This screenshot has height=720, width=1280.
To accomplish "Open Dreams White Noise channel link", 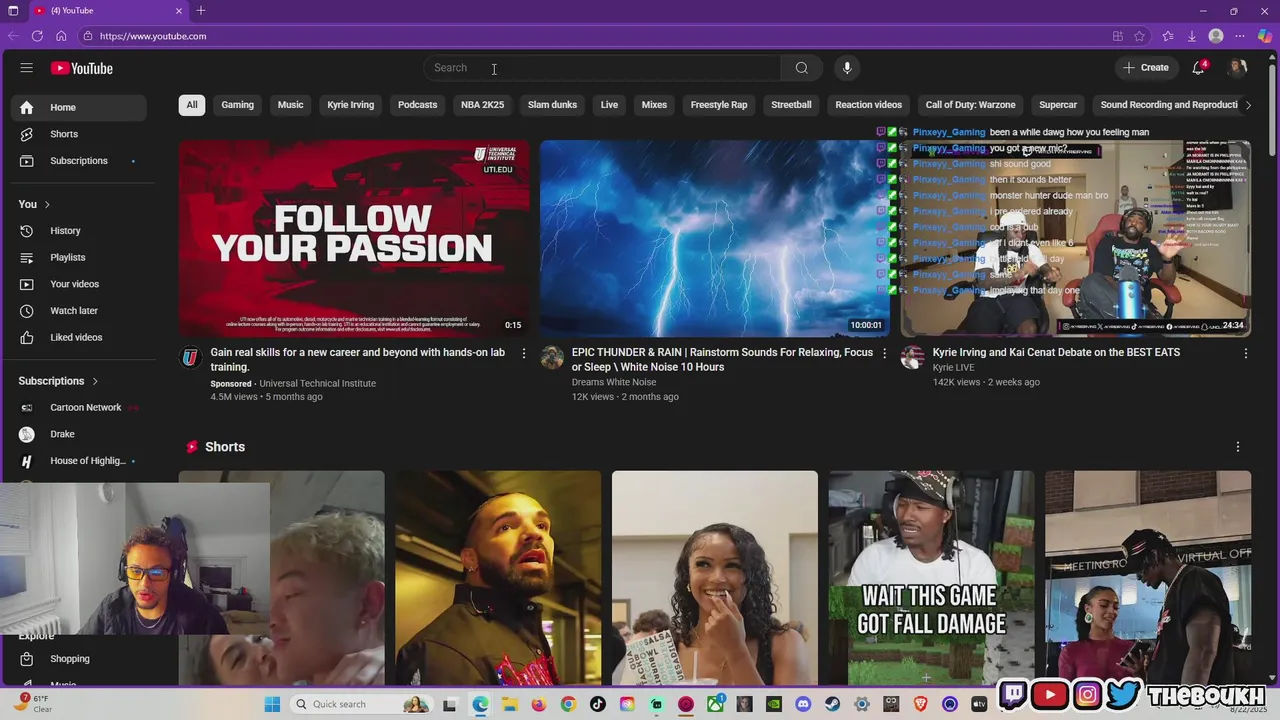I will pyautogui.click(x=614, y=382).
